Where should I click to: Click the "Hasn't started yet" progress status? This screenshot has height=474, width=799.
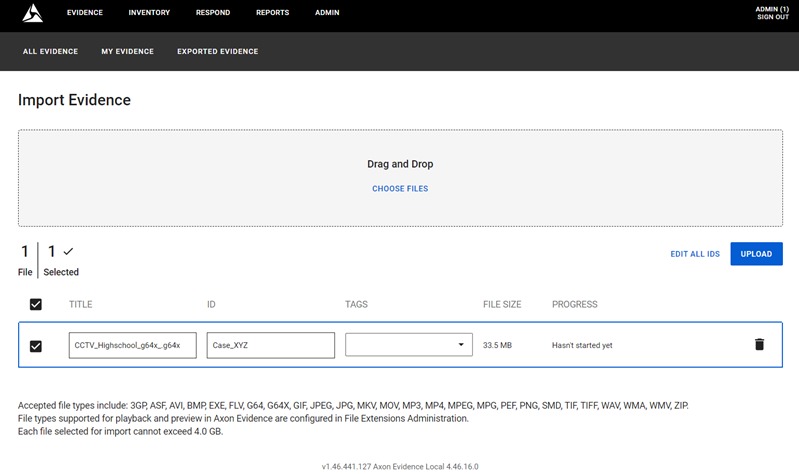click(x=582, y=345)
